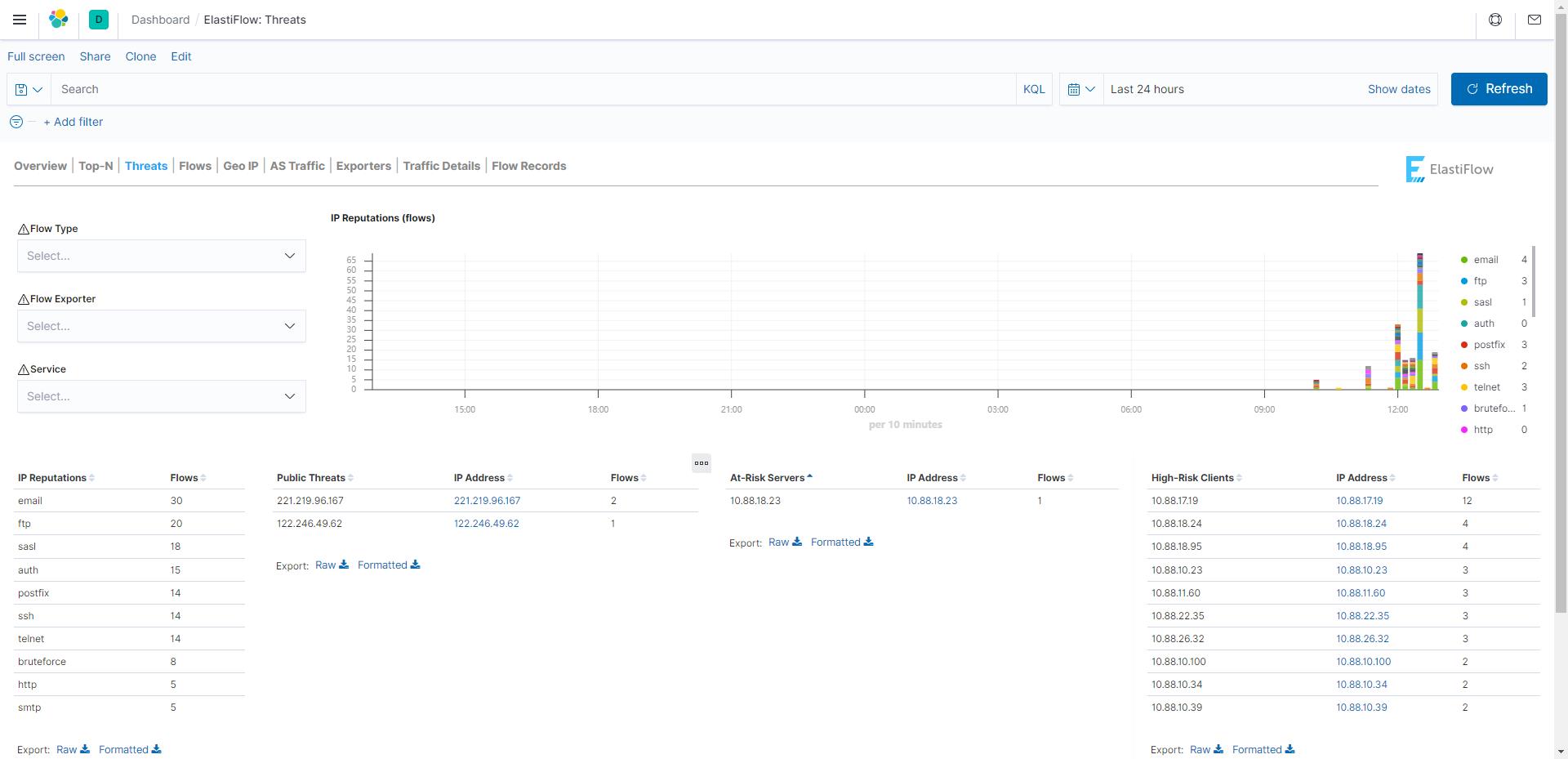
Task: Sort IP Reputations table by Flows
Action: (x=188, y=478)
